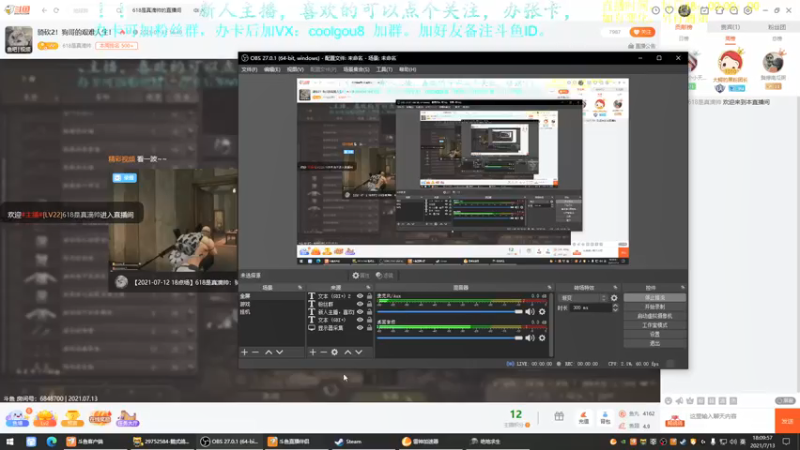Open the OBS Scene Collection menu

(x=356, y=69)
